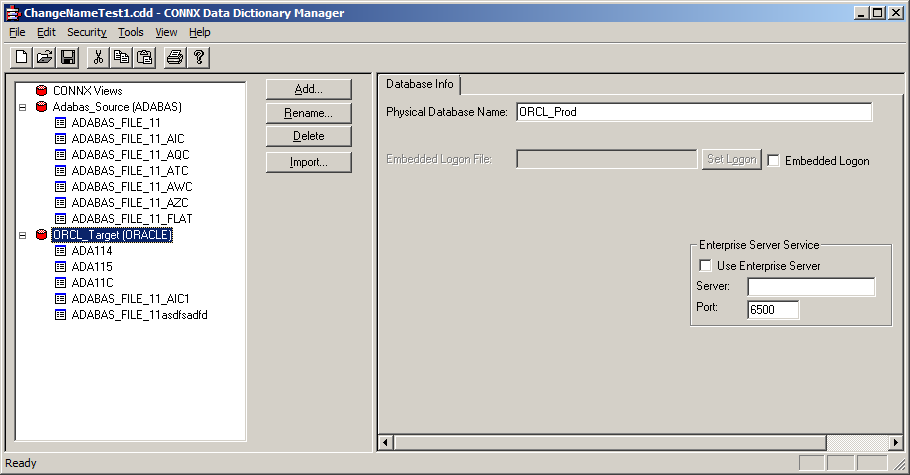Click the Add... button
Viewport: 910px width, 475px height.
coord(308,89)
